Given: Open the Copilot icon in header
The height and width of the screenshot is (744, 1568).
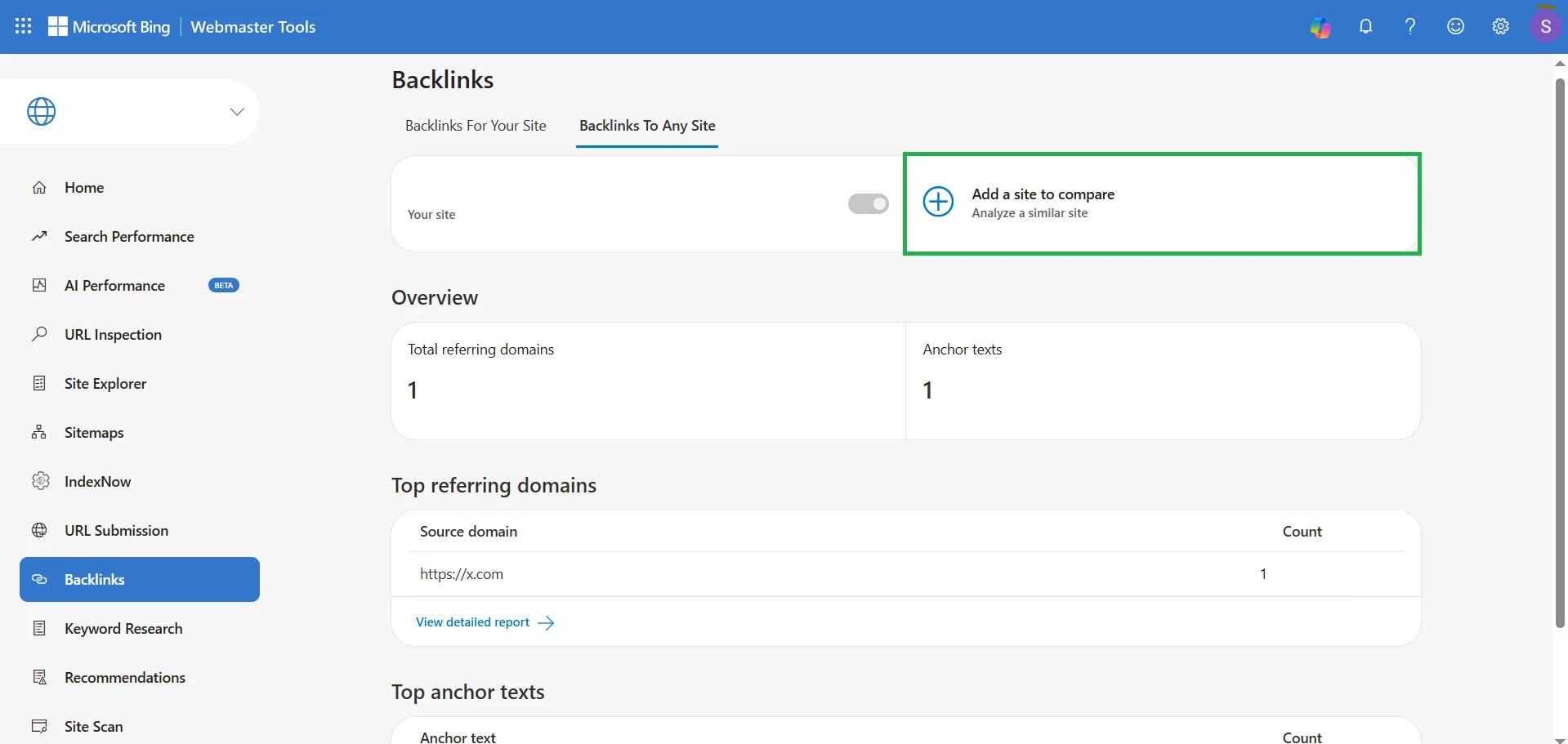Looking at the screenshot, I should [1320, 27].
